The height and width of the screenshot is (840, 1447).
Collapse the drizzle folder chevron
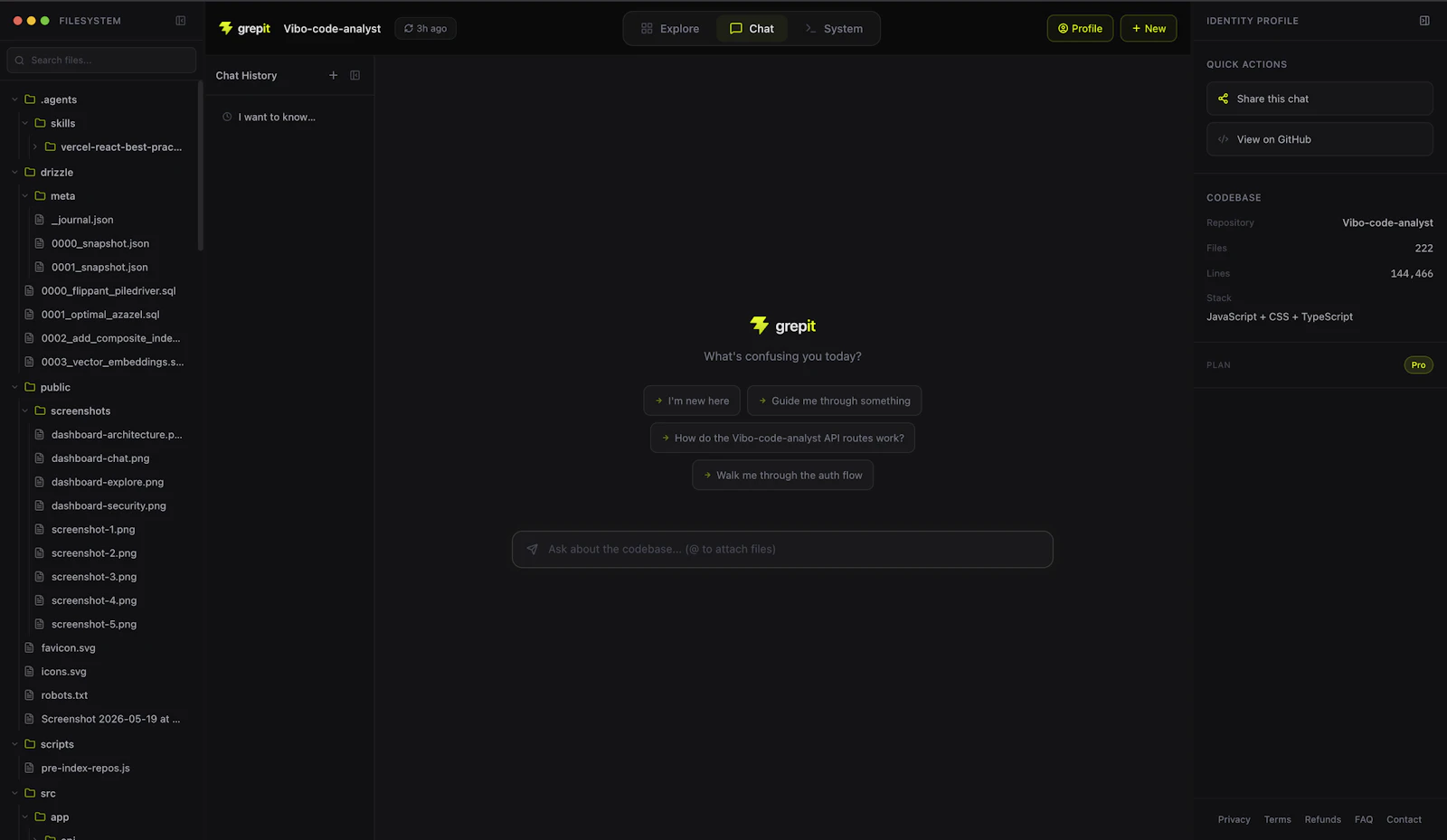pyautogui.click(x=14, y=172)
